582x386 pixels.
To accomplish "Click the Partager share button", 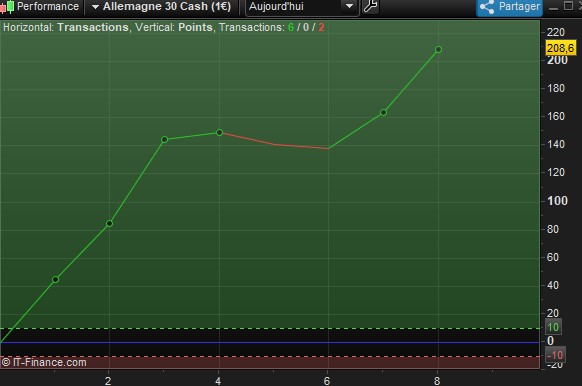I will [509, 7].
